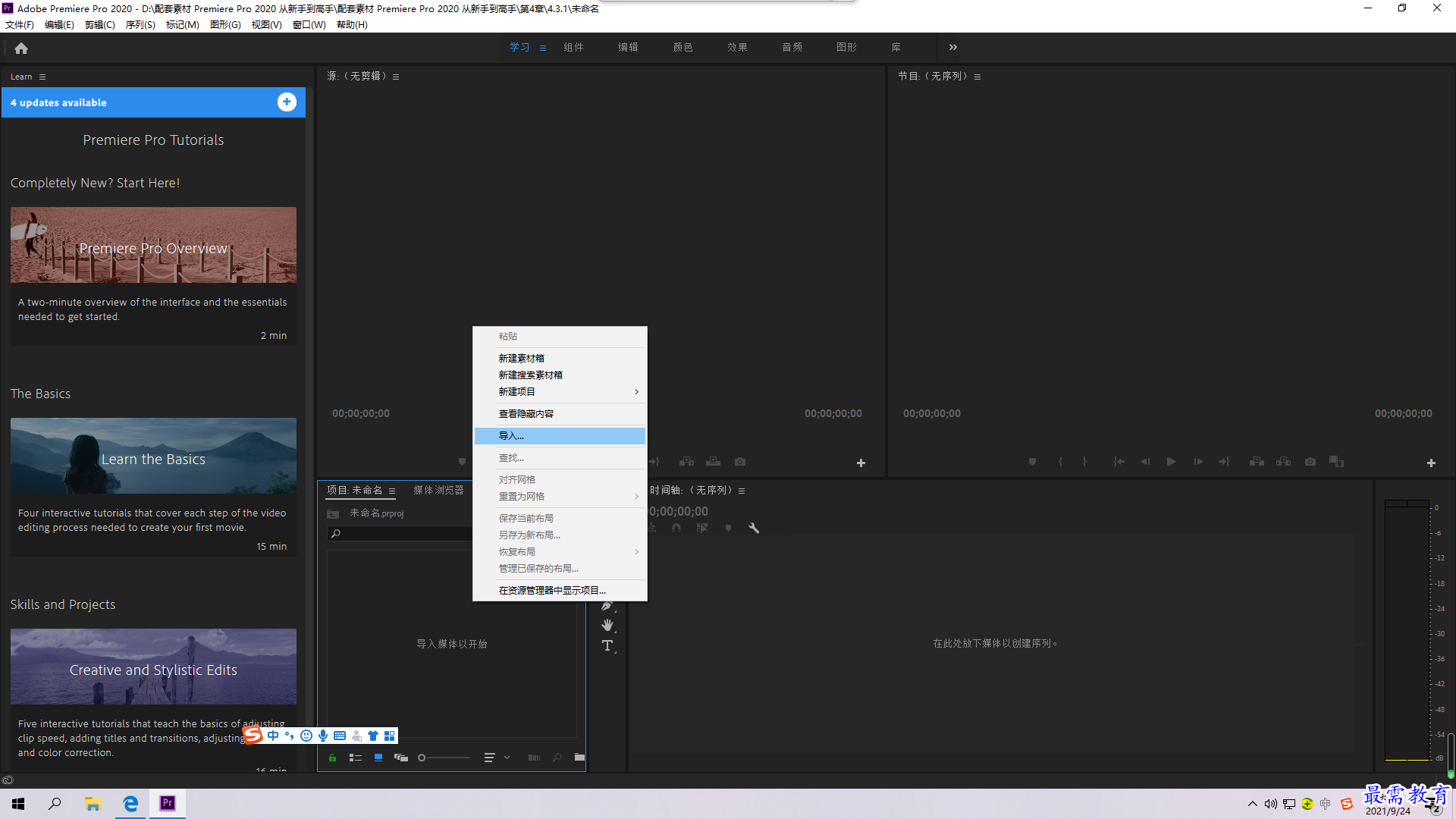Screen dimensions: 1456x819
Task: Open the timeline panel menu
Action: tap(742, 491)
